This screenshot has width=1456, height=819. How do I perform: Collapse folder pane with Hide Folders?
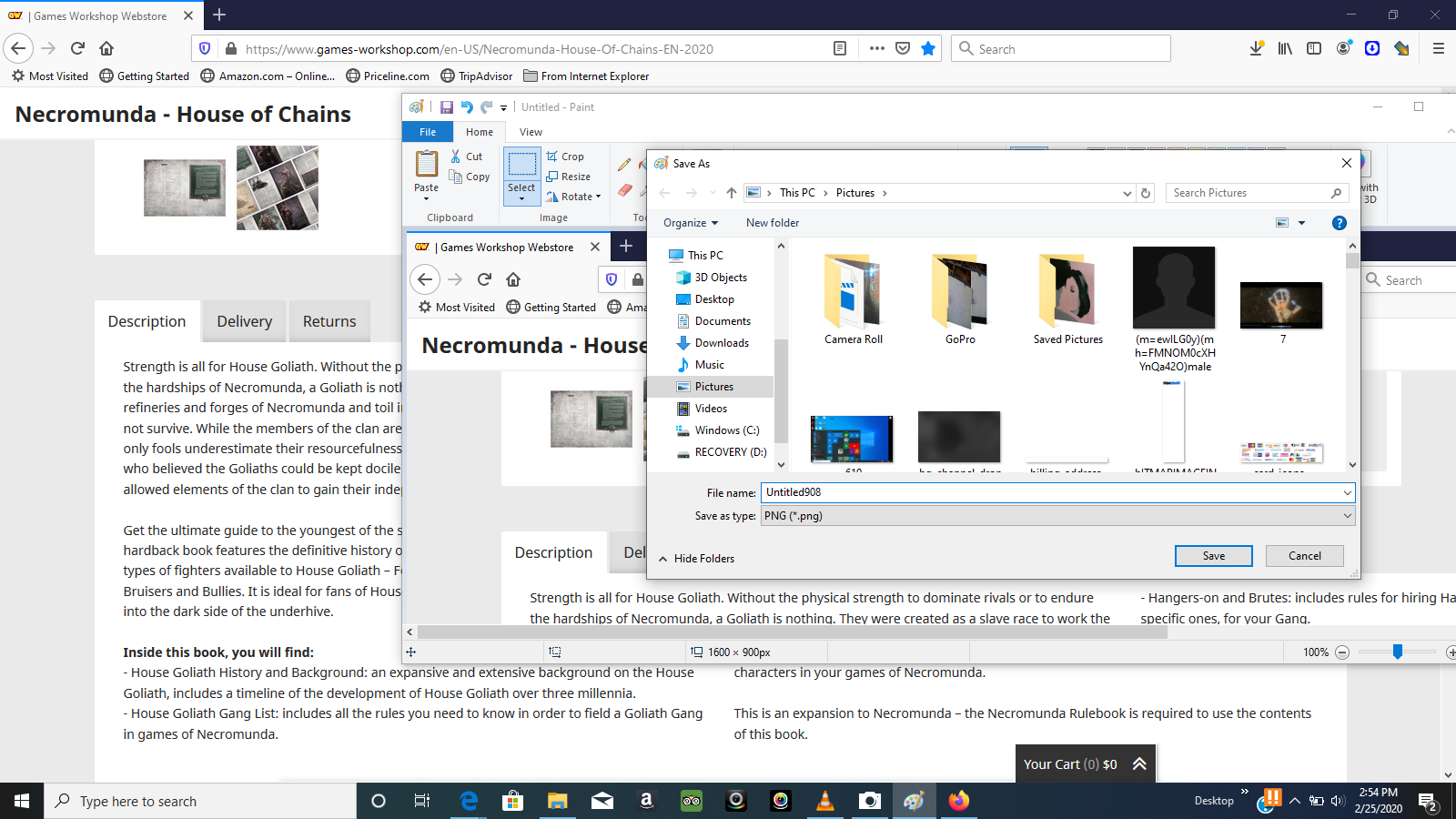[696, 559]
